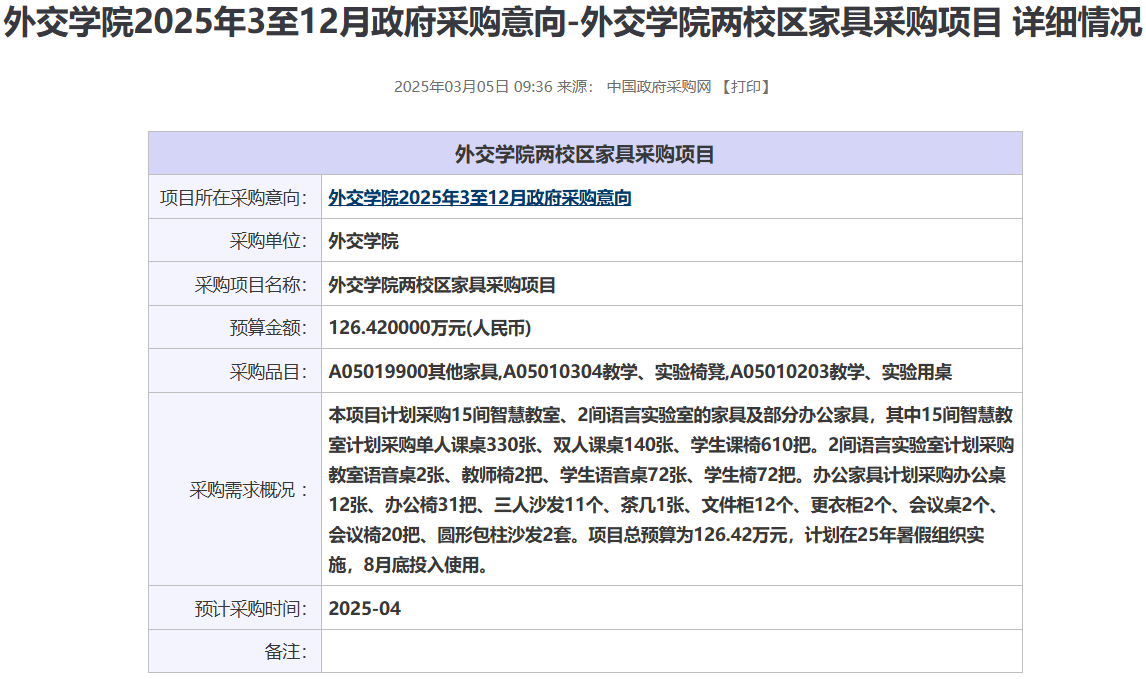Click the 采购需求概况 row label
The width and height of the screenshot is (1146, 679).
[x=249, y=490]
